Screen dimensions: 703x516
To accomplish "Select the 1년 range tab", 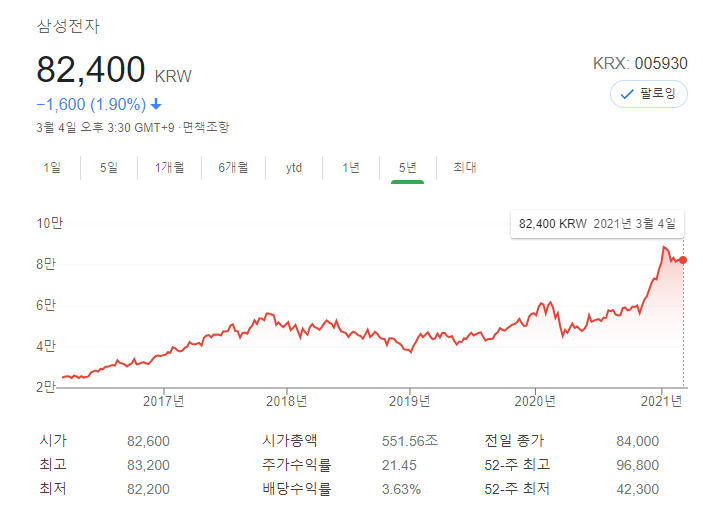I will click(x=351, y=168).
